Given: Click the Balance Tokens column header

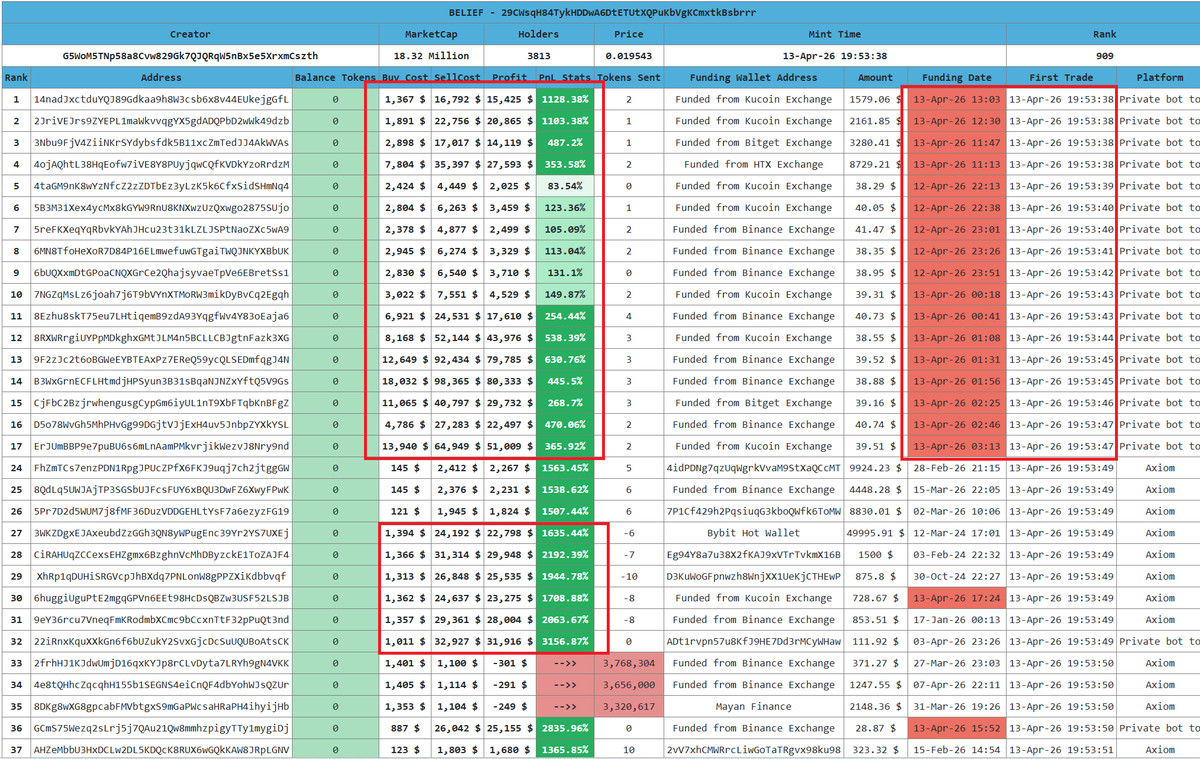Looking at the screenshot, I should coord(335,77).
